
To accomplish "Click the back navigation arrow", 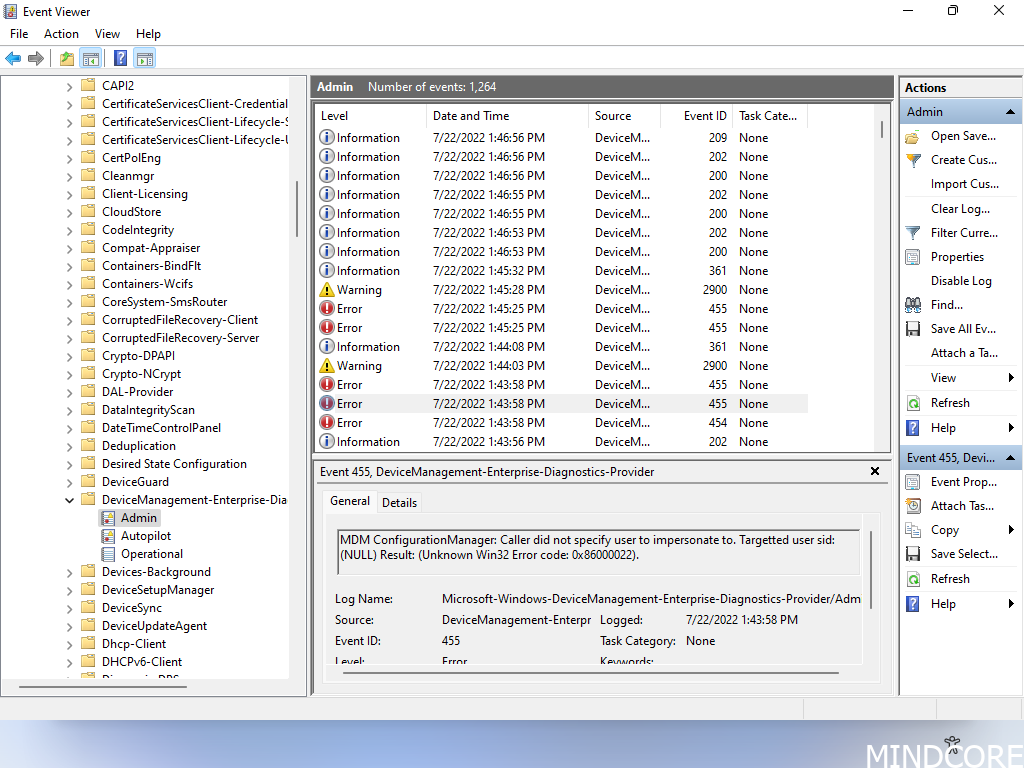I will click(12, 58).
